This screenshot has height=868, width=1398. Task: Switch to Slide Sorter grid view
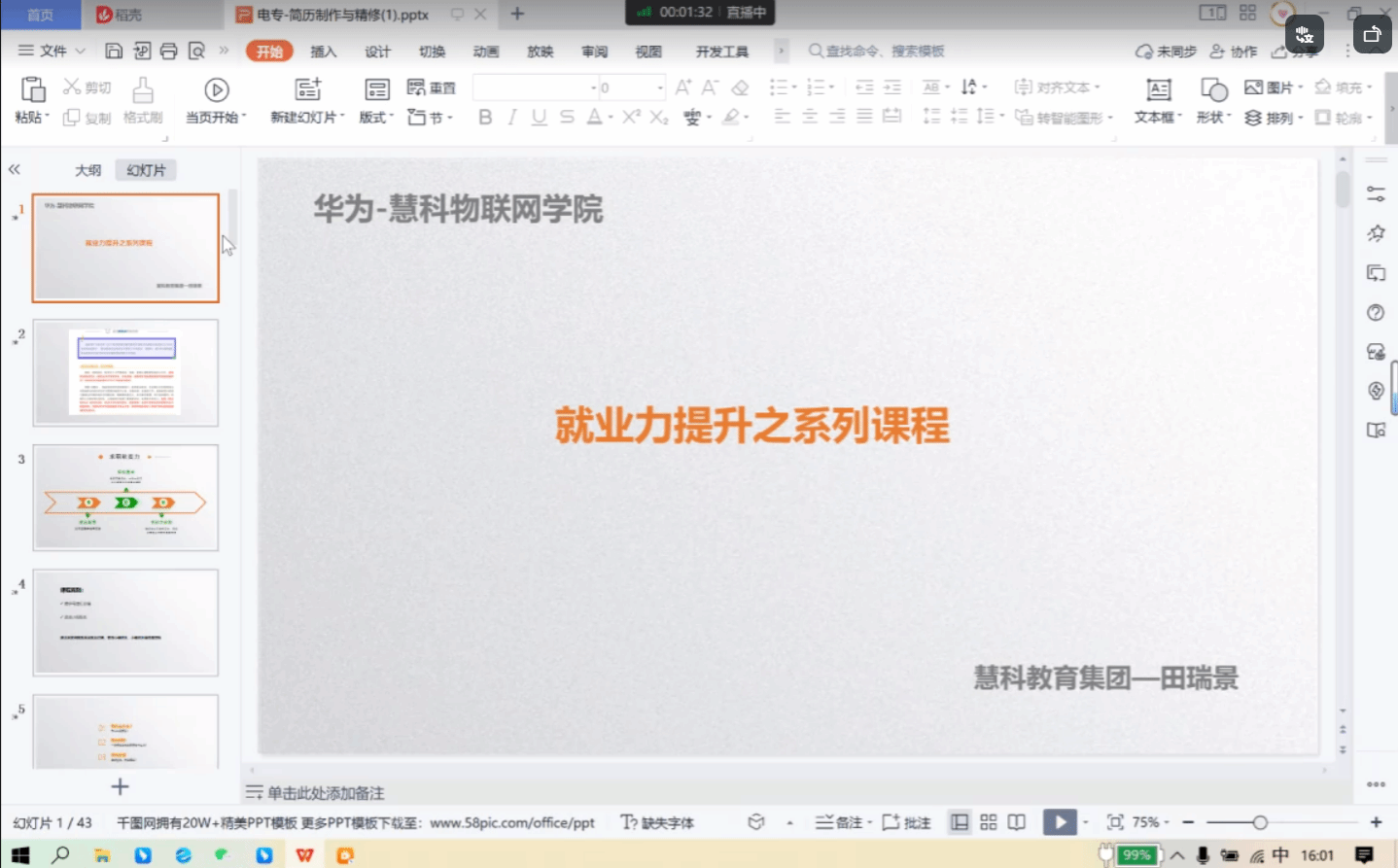point(989,822)
